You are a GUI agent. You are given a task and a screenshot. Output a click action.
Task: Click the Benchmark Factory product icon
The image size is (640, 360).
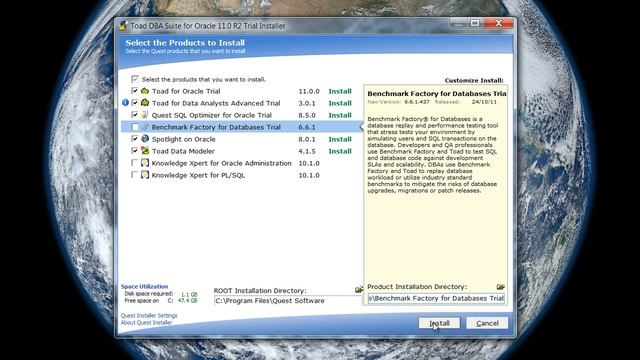pos(145,127)
